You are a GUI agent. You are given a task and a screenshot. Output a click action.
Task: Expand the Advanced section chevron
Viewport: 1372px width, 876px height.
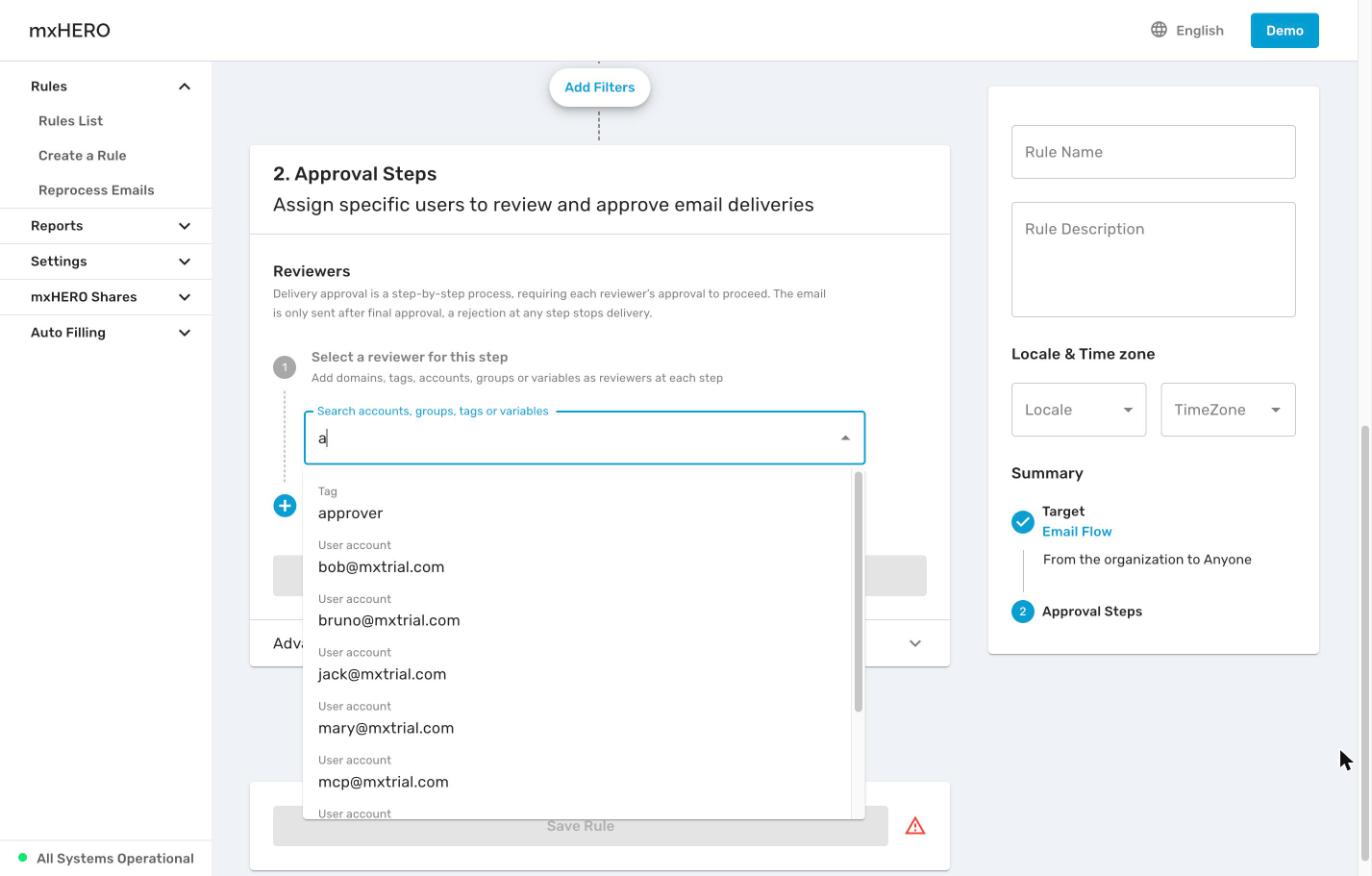(915, 644)
